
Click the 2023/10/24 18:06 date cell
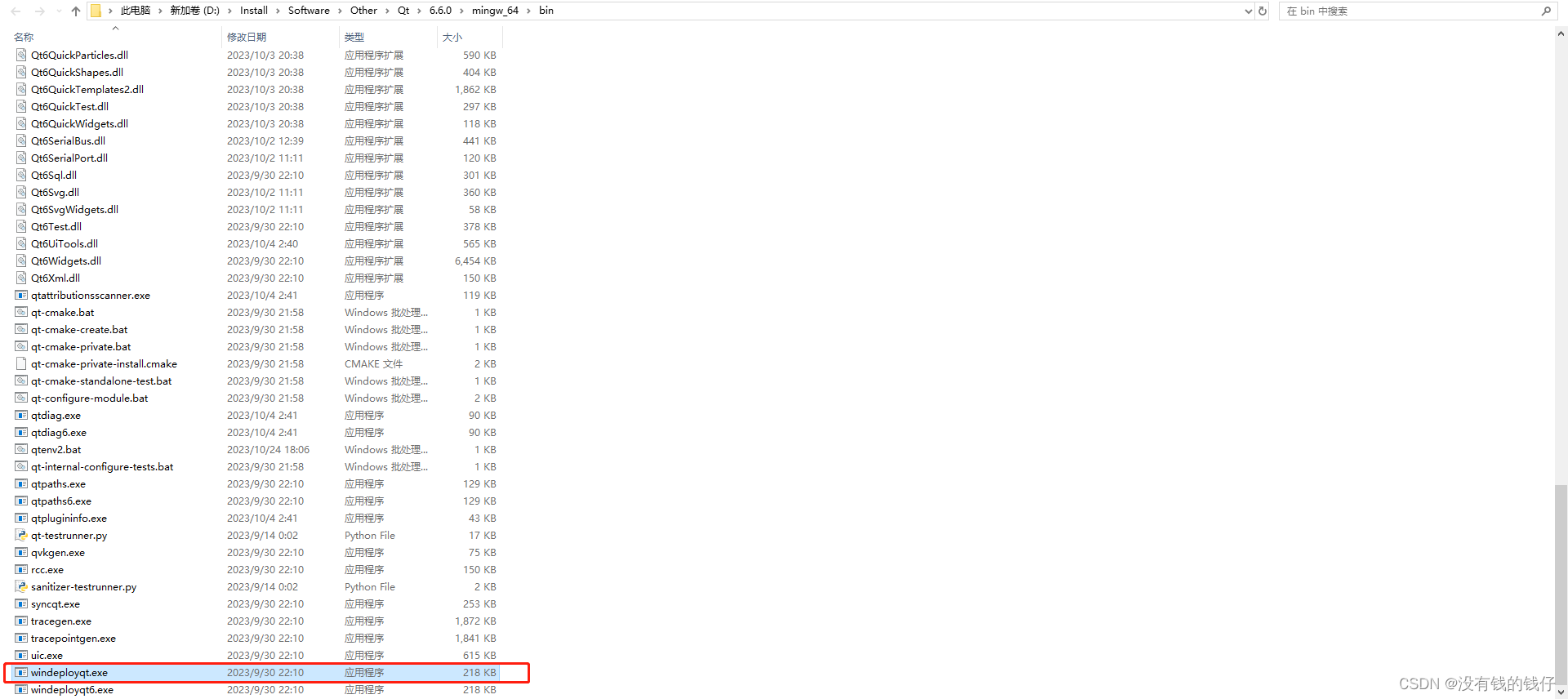(268, 449)
